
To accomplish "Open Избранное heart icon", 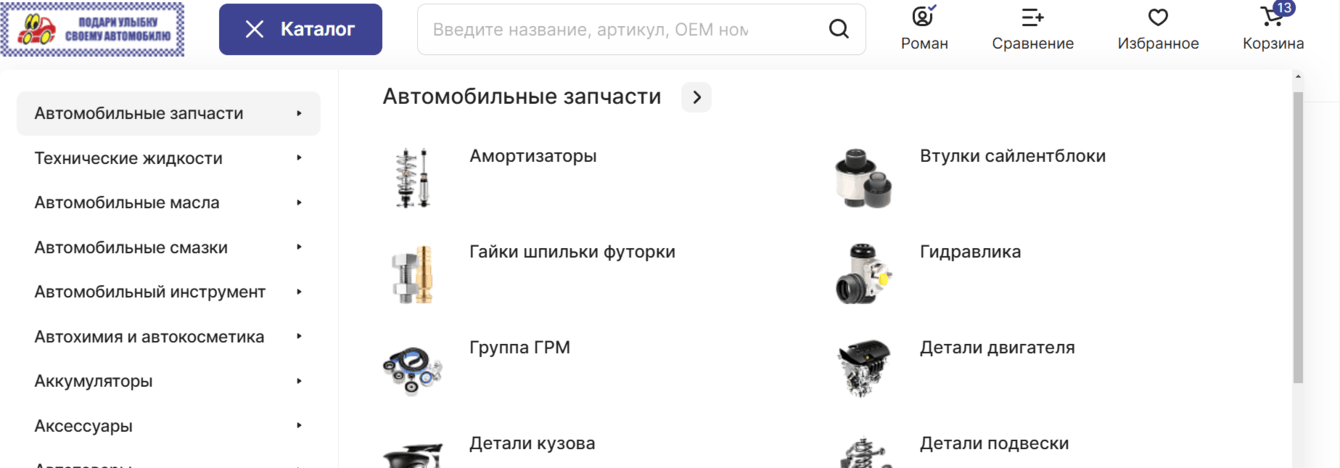I will coord(1158,17).
